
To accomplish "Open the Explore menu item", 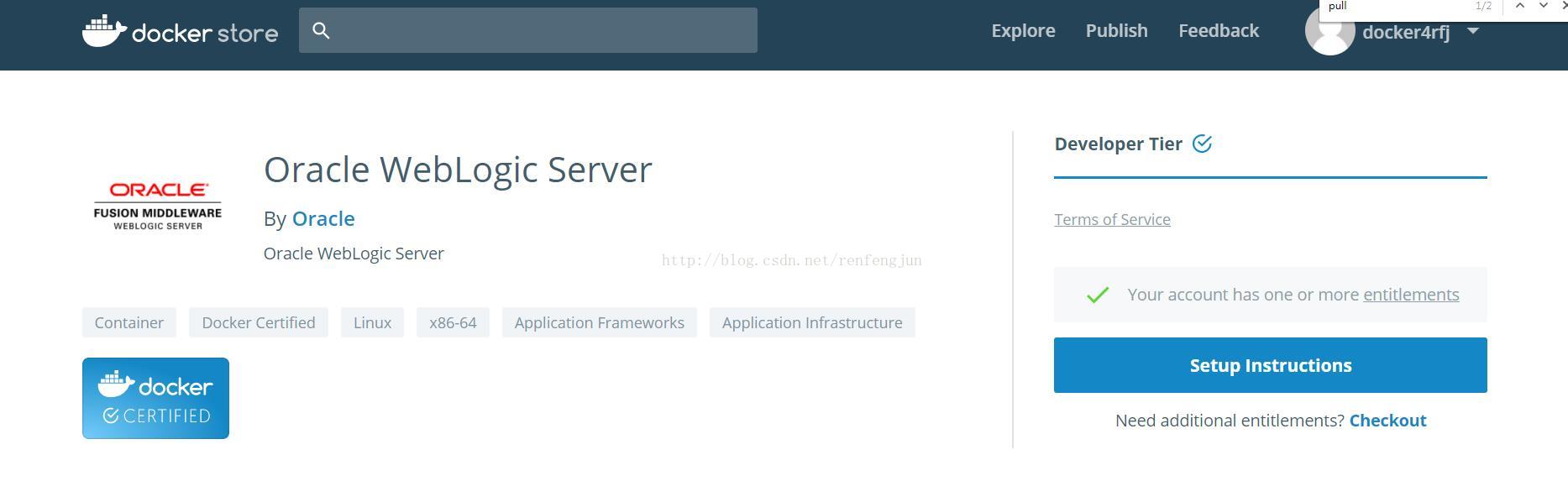I will pos(1023,31).
